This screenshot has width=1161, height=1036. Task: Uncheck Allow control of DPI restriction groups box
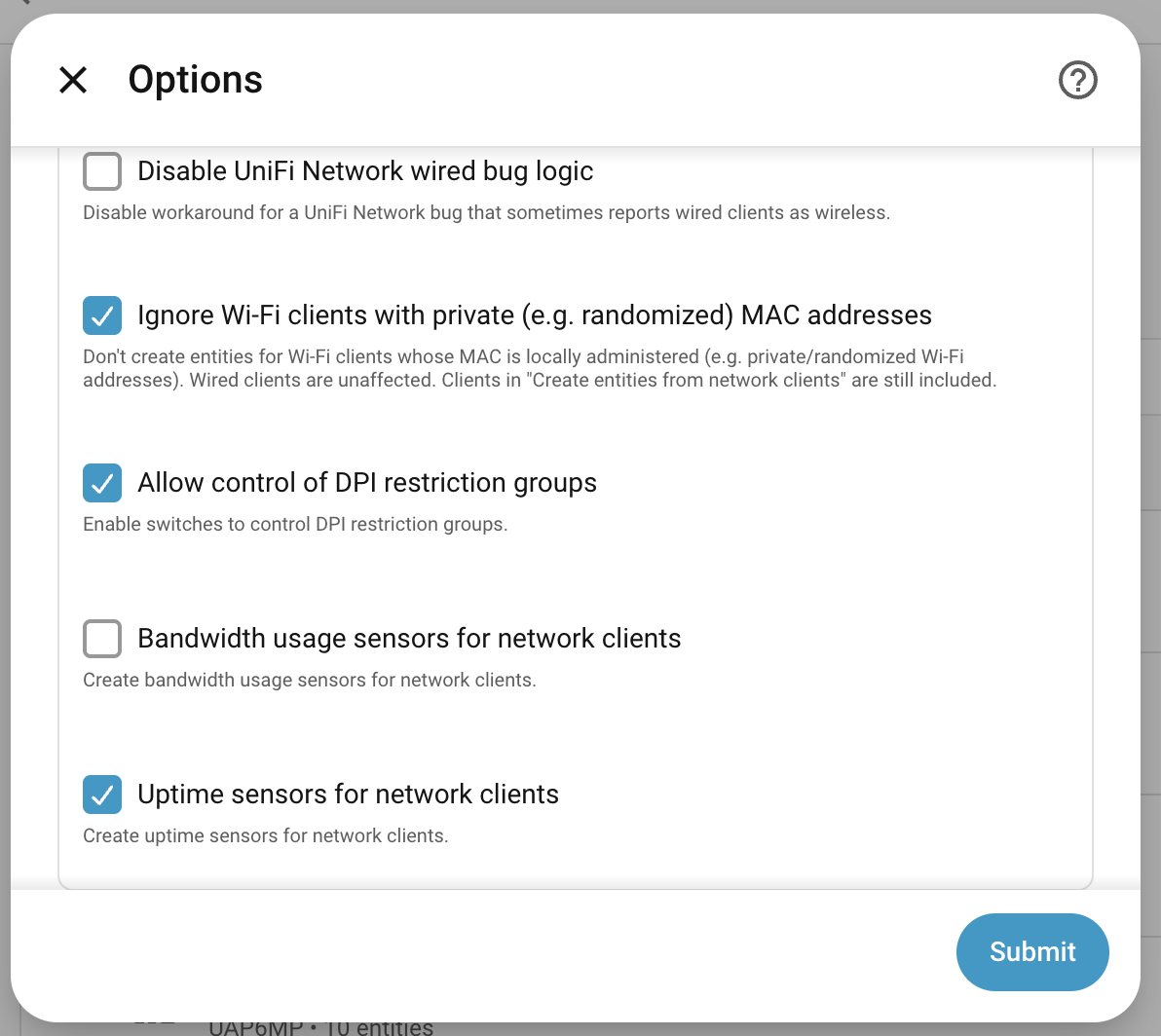[102, 483]
